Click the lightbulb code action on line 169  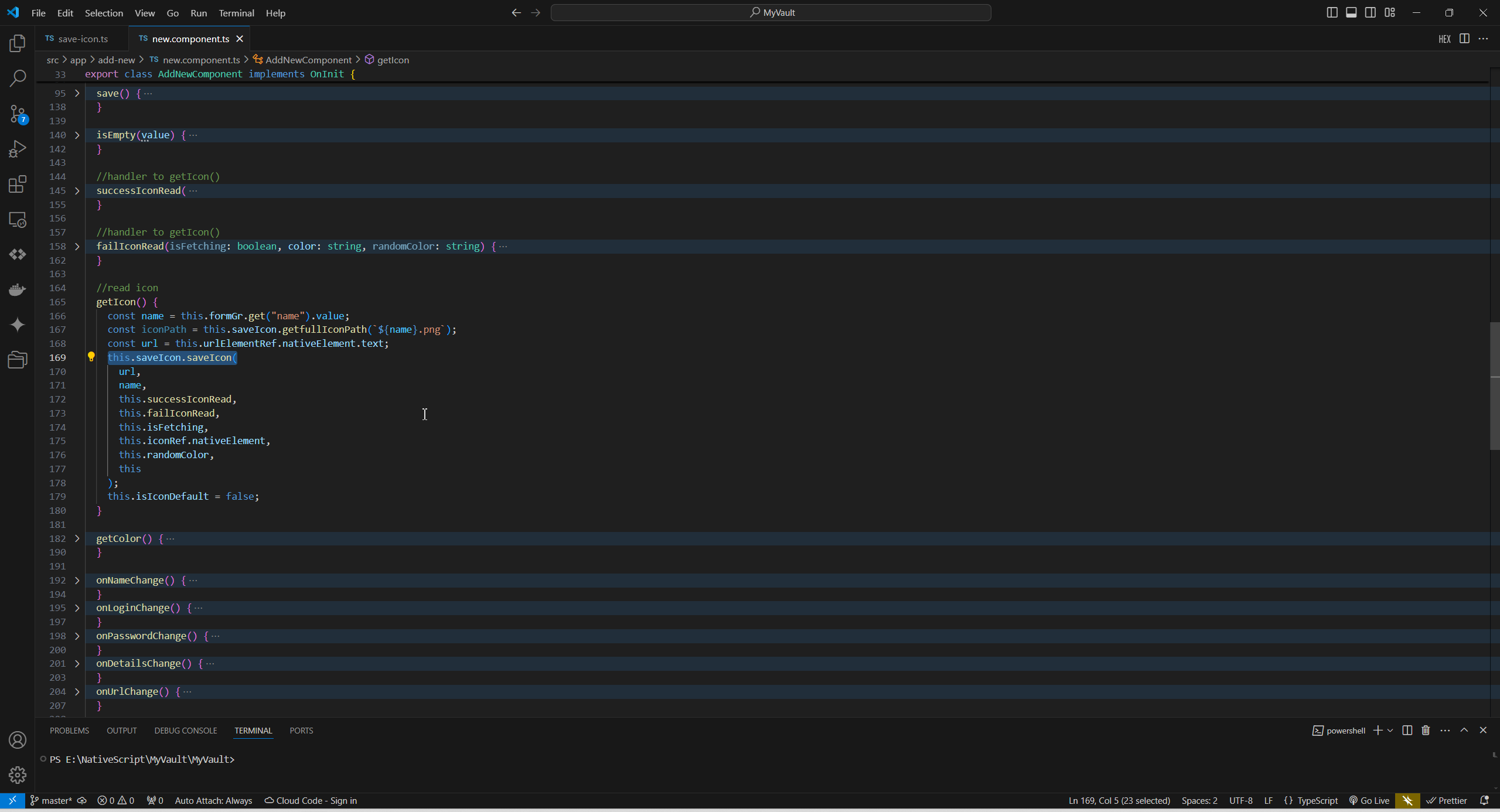point(91,357)
